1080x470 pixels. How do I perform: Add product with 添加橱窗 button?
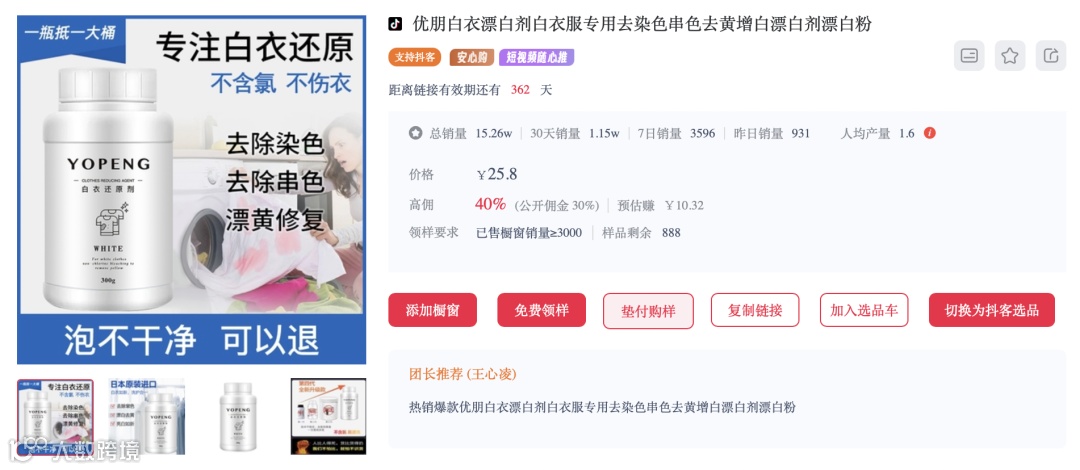coord(433,310)
